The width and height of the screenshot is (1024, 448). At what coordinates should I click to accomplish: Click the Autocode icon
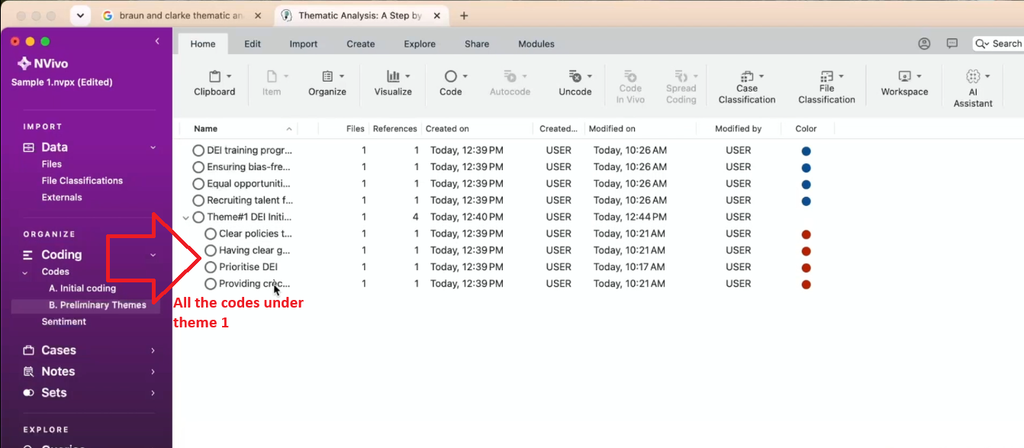click(x=510, y=76)
